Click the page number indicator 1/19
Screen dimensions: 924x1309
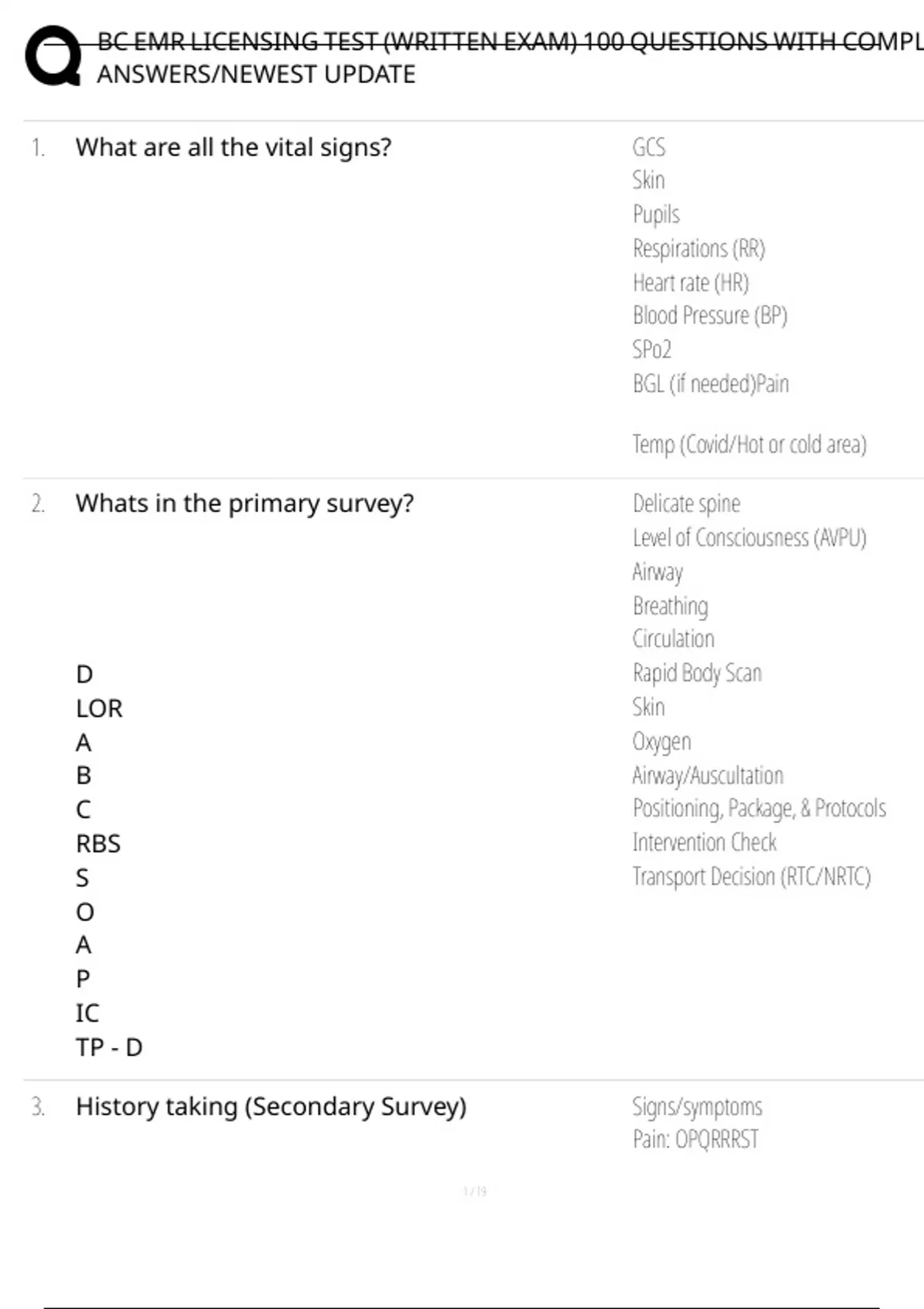pos(475,1191)
